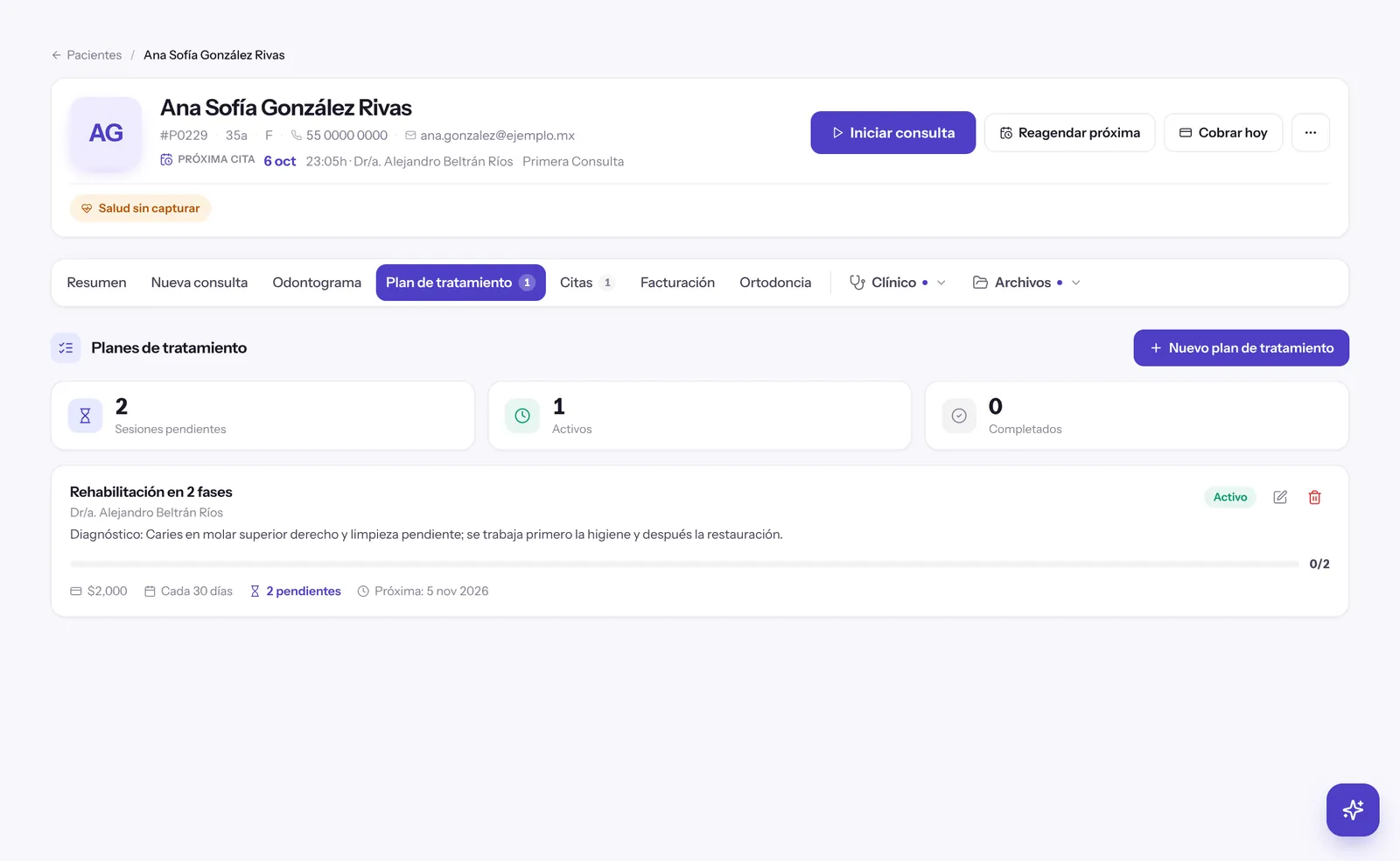Click the Salud sin capturar badge
The image size is (1400, 861).
140,208
